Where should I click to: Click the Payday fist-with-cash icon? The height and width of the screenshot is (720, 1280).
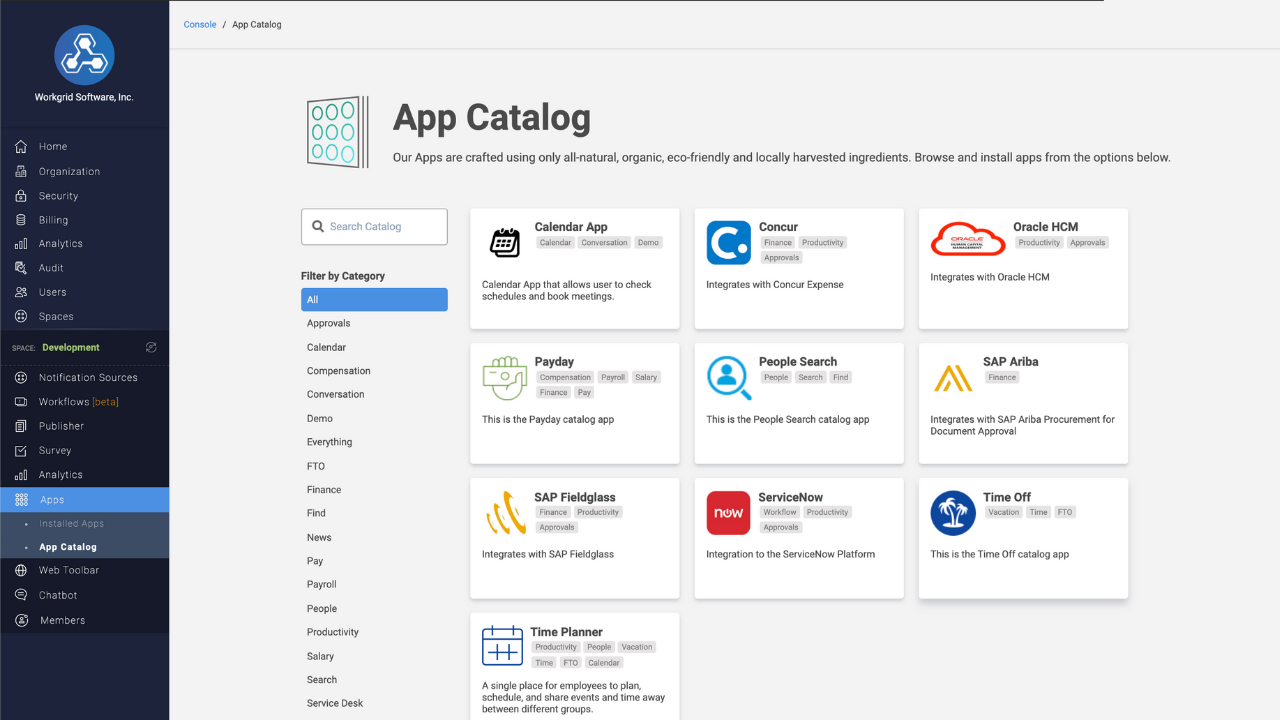[504, 378]
